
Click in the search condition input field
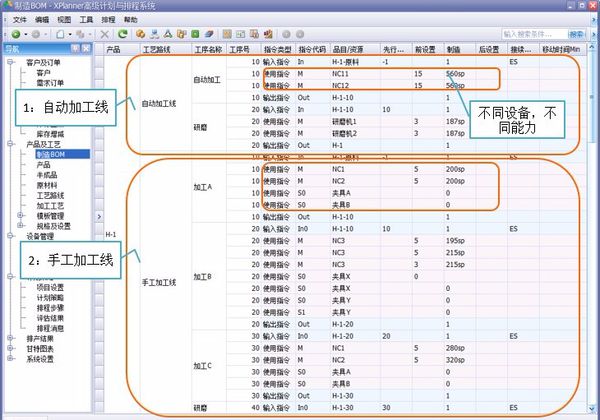(x=535, y=34)
